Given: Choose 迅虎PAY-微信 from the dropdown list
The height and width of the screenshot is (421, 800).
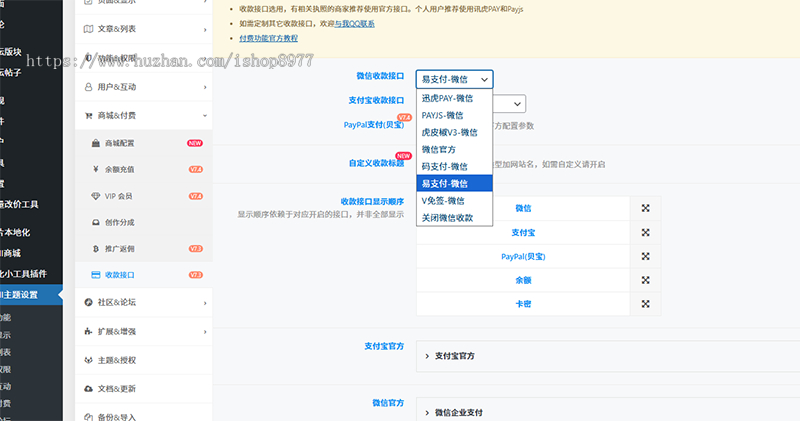Looking at the screenshot, I should click(x=454, y=98).
